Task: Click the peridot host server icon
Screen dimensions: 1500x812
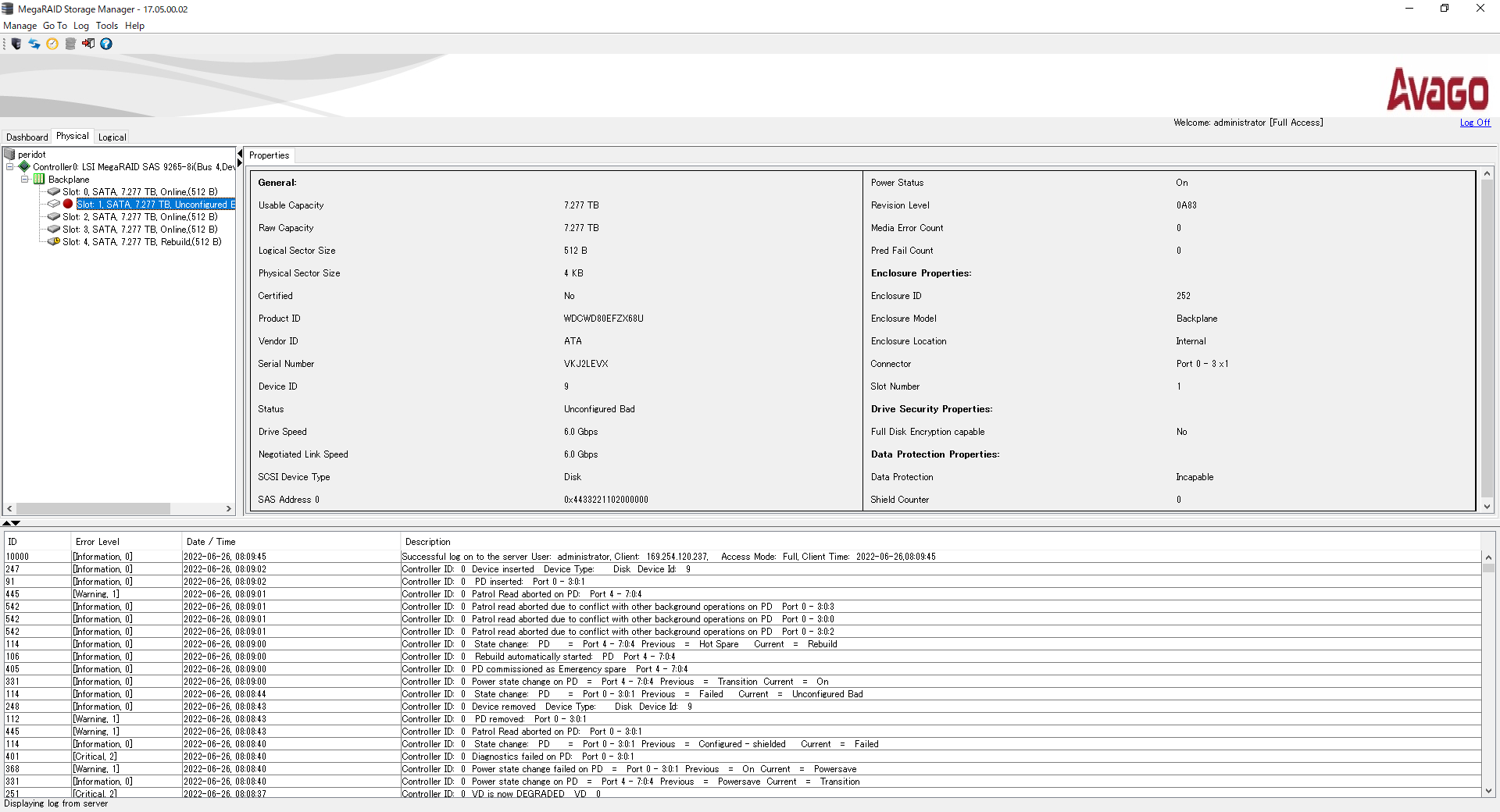Action: 10,155
